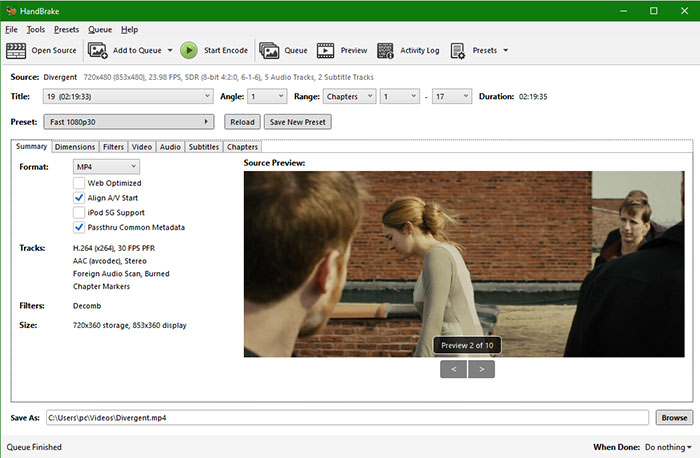Switch to the Audio tab

(171, 147)
